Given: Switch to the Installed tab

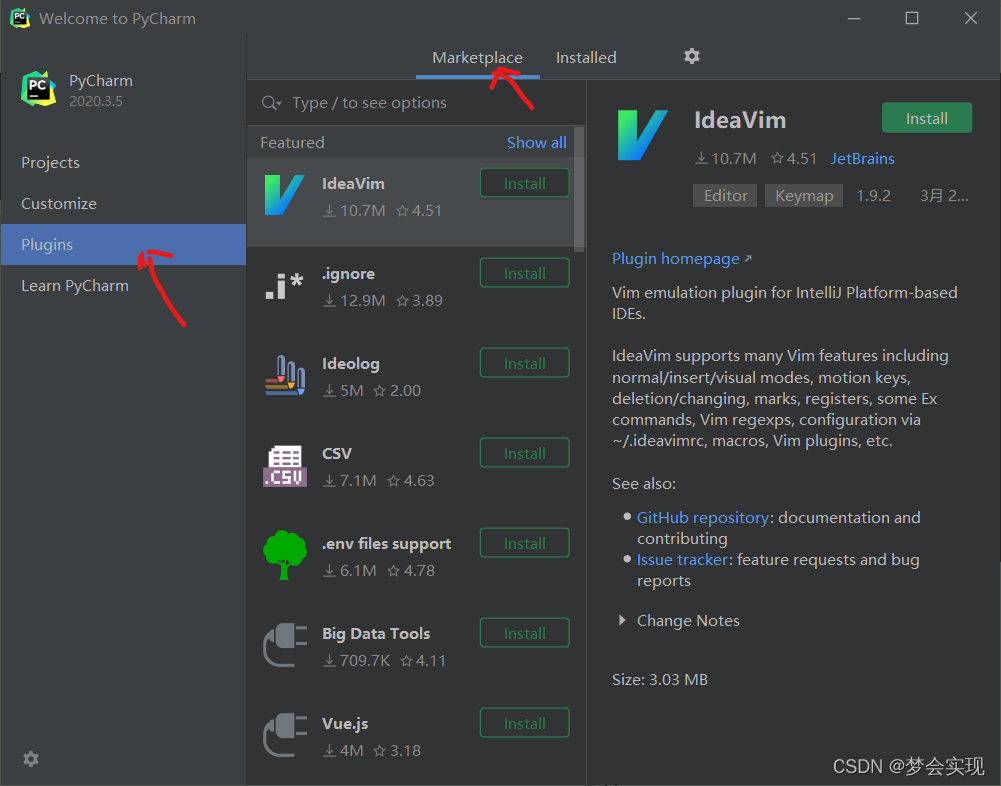Looking at the screenshot, I should pos(586,57).
